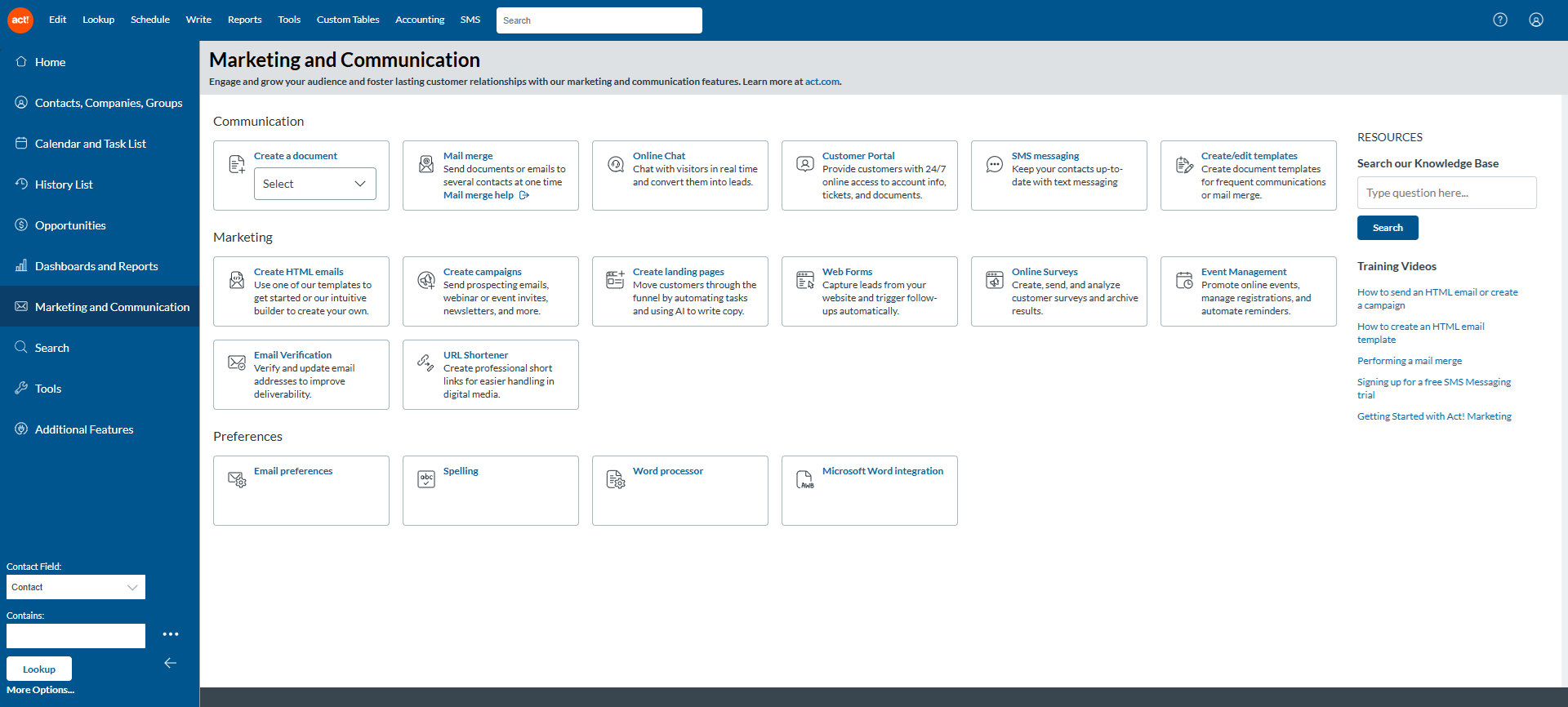The height and width of the screenshot is (707, 1568).
Task: Click the Event Management calendar icon
Action: click(x=1184, y=280)
